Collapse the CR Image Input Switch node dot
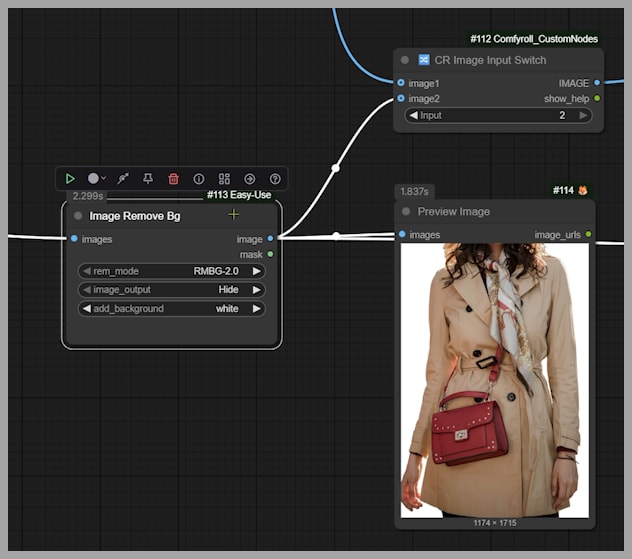Viewport: 632px width, 559px height. pos(405,60)
